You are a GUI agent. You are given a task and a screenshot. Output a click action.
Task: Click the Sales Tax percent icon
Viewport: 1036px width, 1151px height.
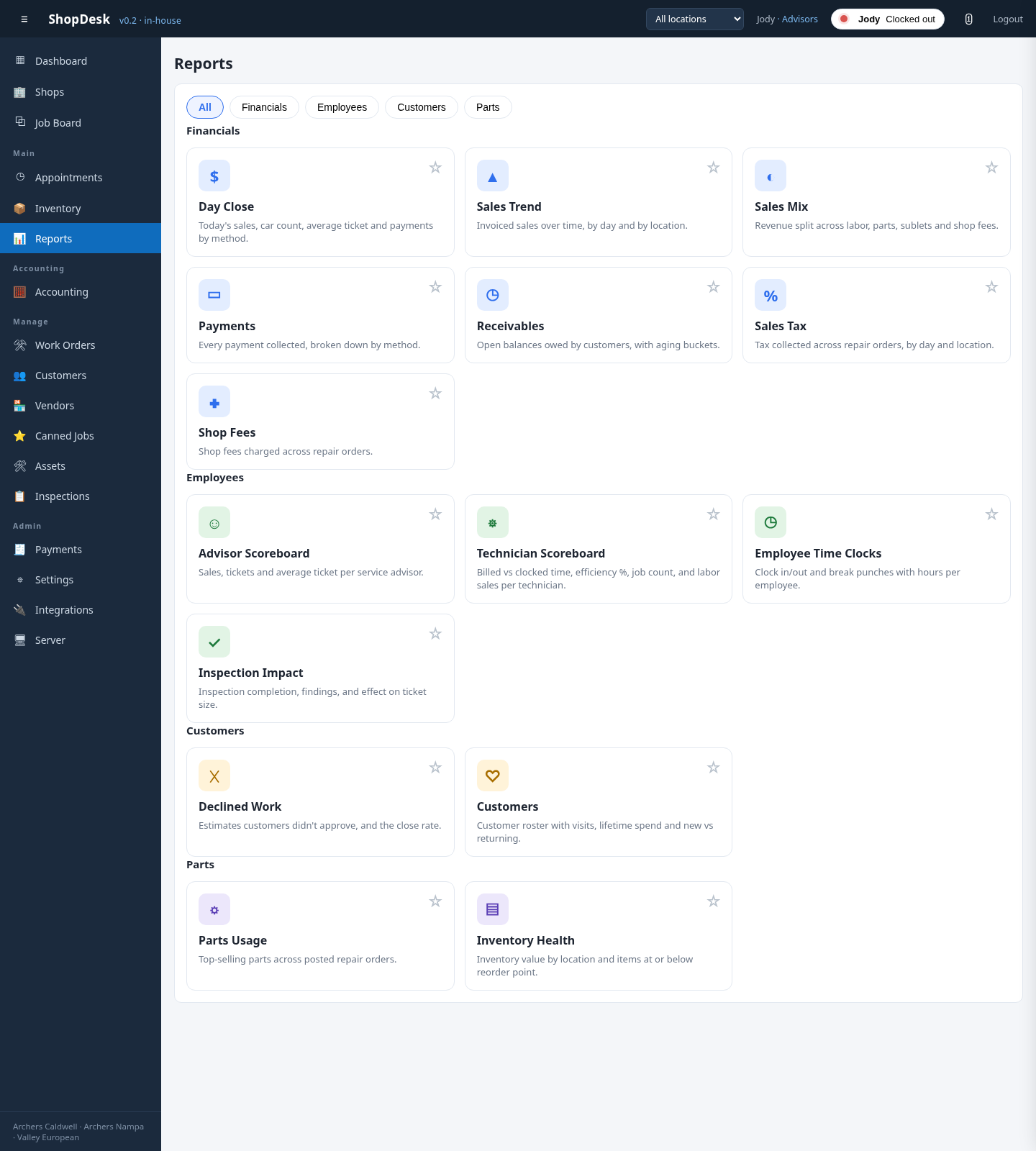(771, 295)
